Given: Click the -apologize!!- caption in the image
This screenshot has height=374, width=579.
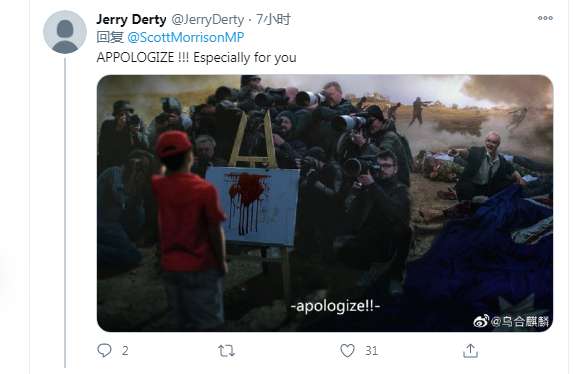Looking at the screenshot, I should (335, 306).
